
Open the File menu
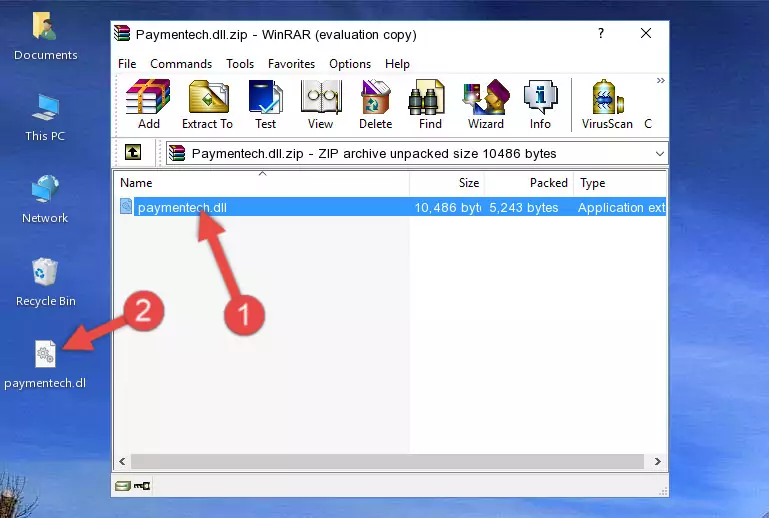(x=127, y=64)
